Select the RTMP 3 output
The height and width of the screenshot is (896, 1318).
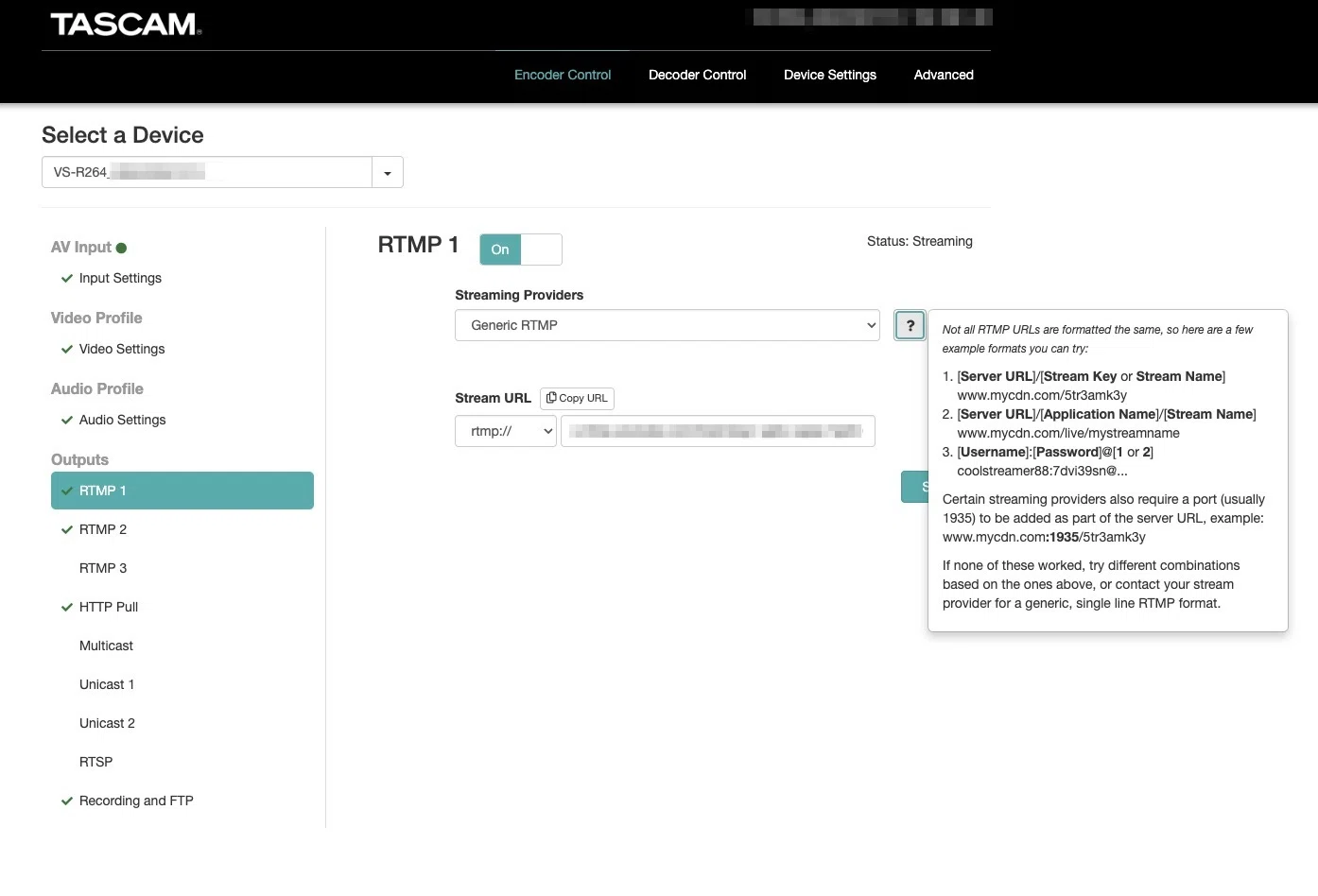(103, 568)
